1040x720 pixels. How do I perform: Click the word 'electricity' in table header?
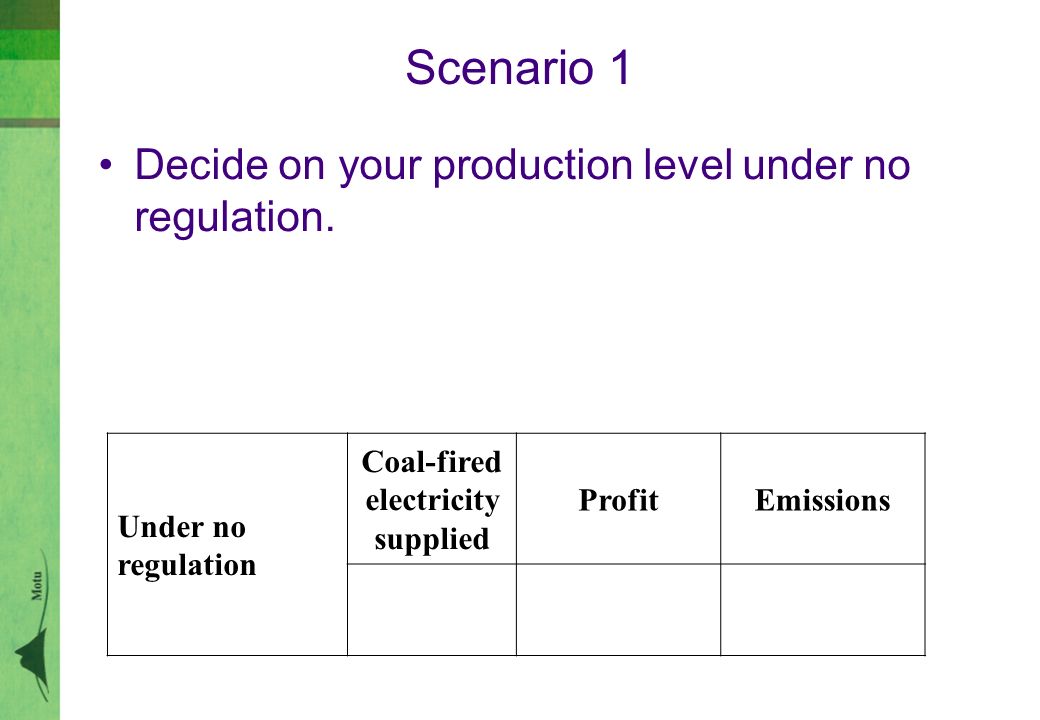point(432,501)
